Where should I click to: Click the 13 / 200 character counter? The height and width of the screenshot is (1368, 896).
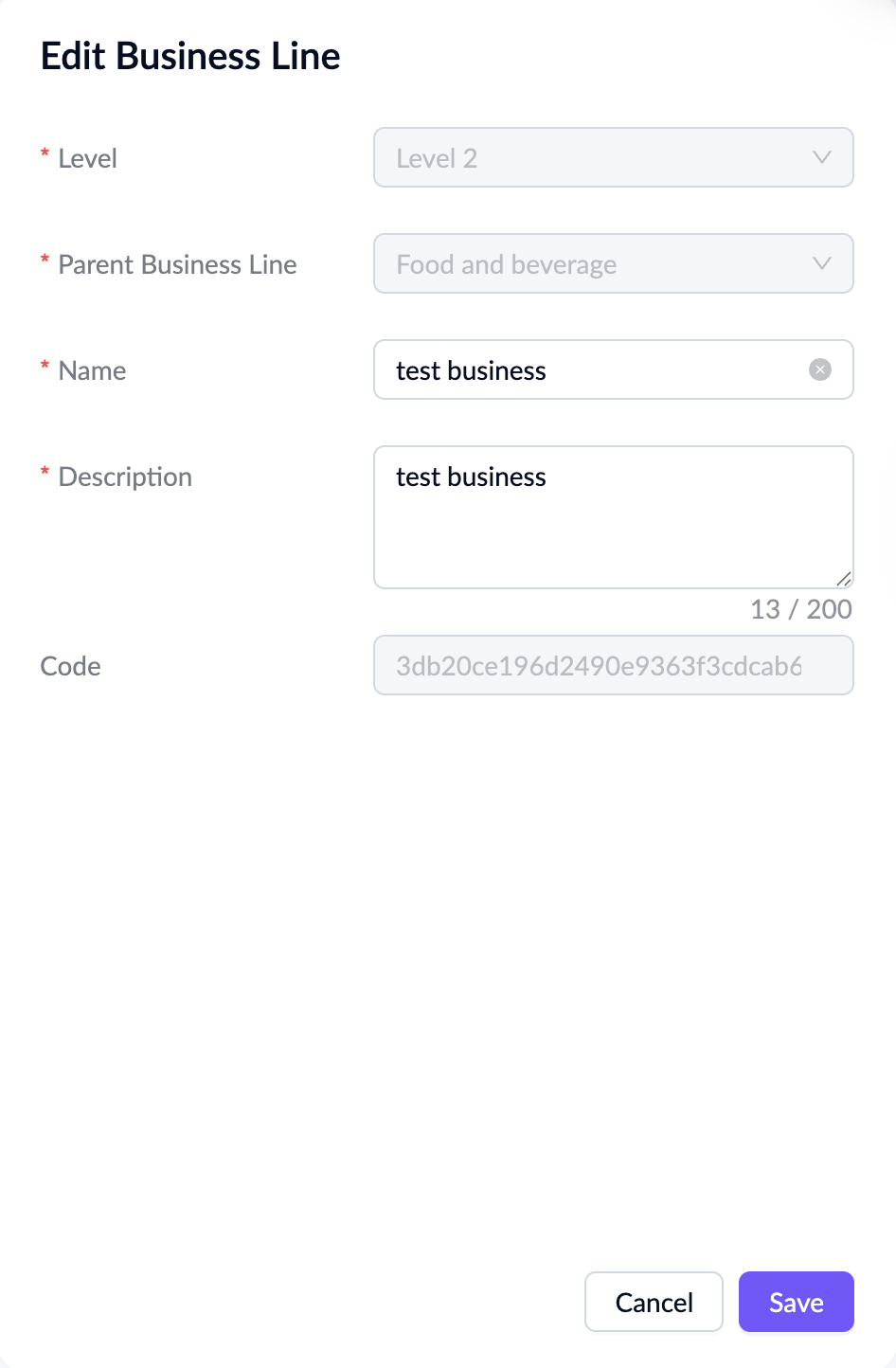[800, 609]
